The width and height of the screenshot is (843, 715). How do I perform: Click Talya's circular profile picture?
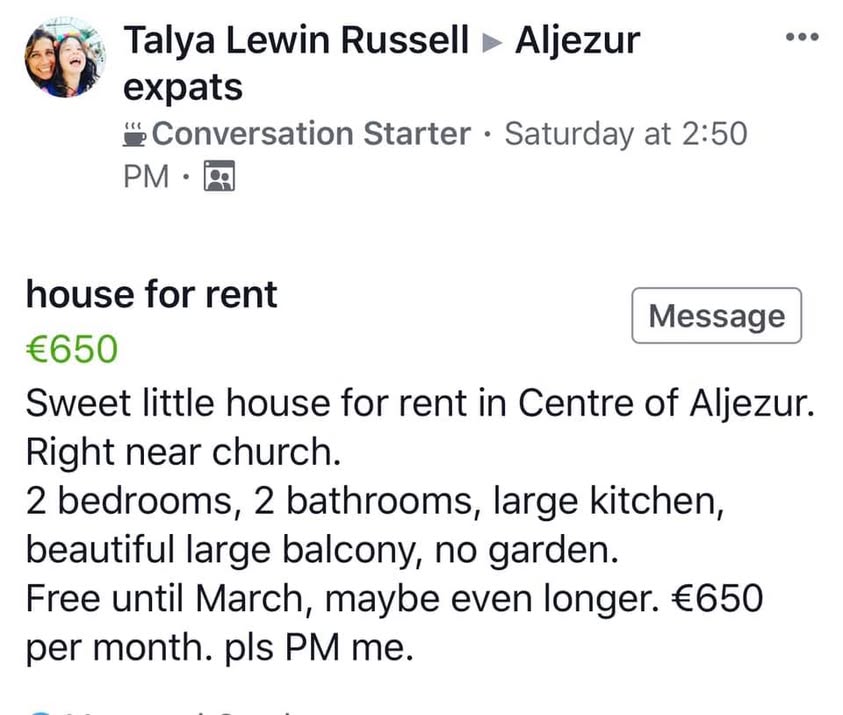(63, 55)
